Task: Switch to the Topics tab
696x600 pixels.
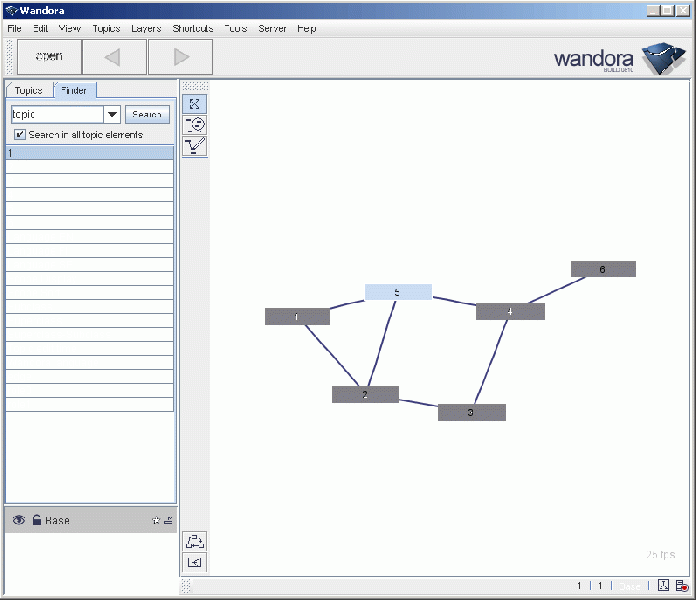Action: (28, 90)
